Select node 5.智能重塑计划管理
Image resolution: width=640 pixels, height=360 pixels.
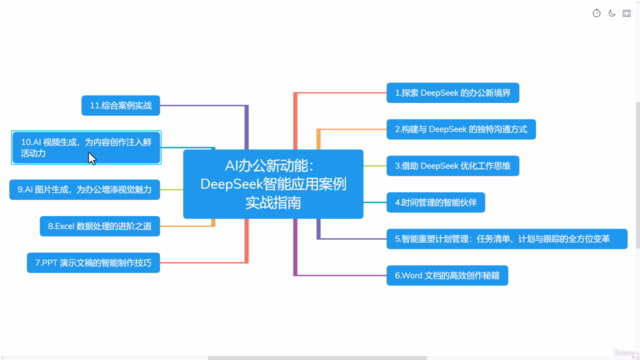click(507, 239)
